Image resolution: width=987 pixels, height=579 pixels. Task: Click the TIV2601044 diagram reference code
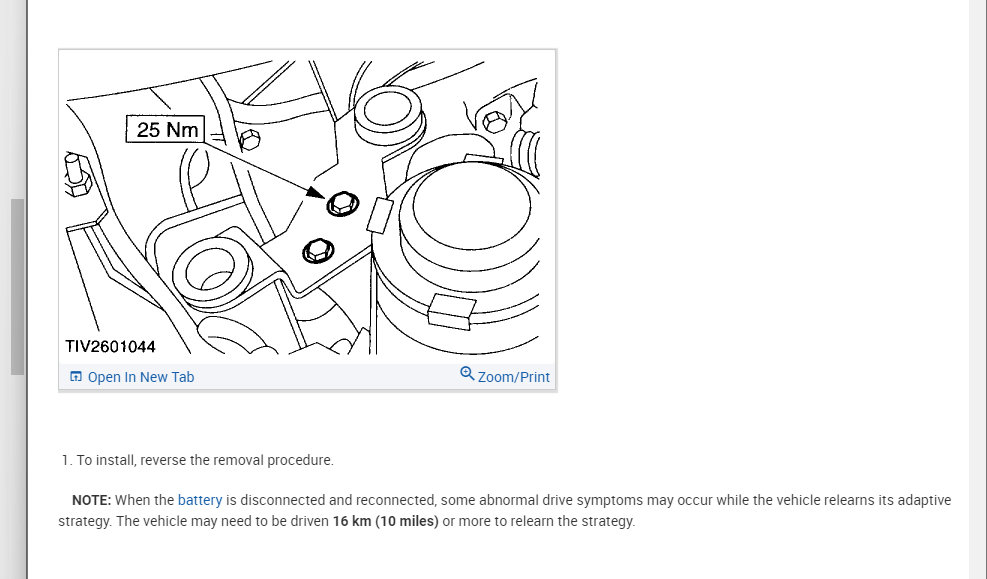coord(110,346)
